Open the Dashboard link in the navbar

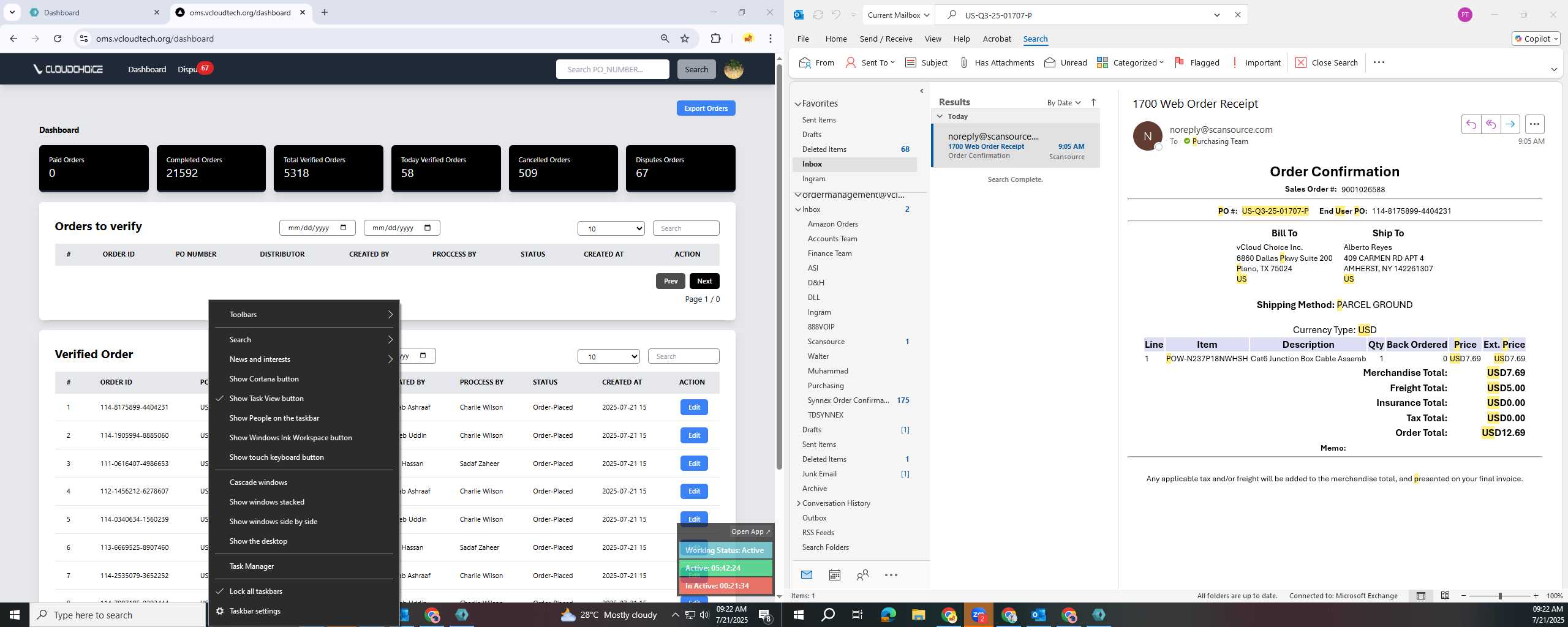point(147,69)
